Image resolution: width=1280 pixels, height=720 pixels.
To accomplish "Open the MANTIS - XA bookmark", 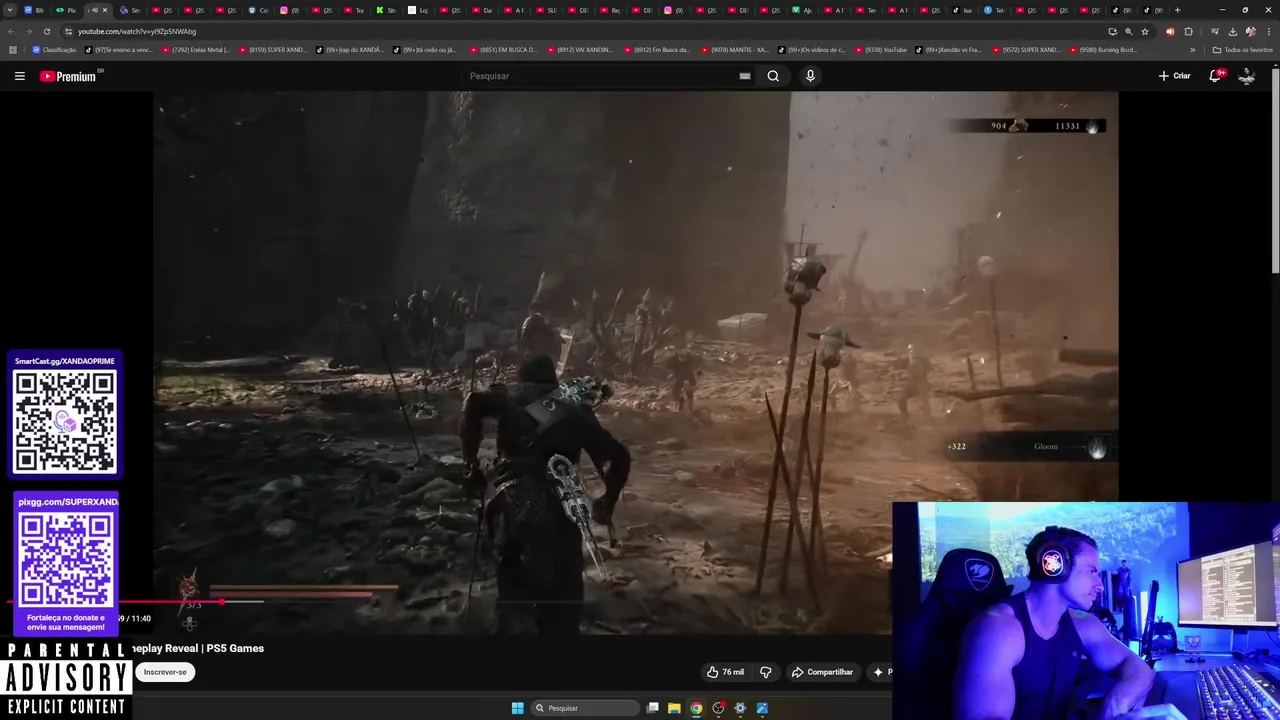I will pos(734,50).
